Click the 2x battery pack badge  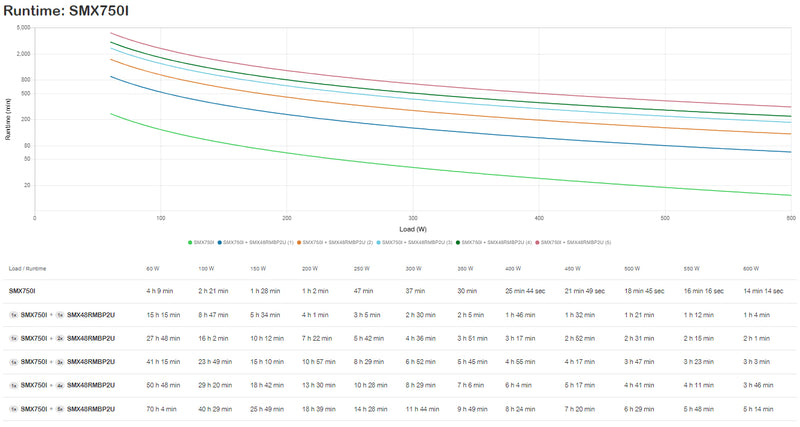click(59, 337)
